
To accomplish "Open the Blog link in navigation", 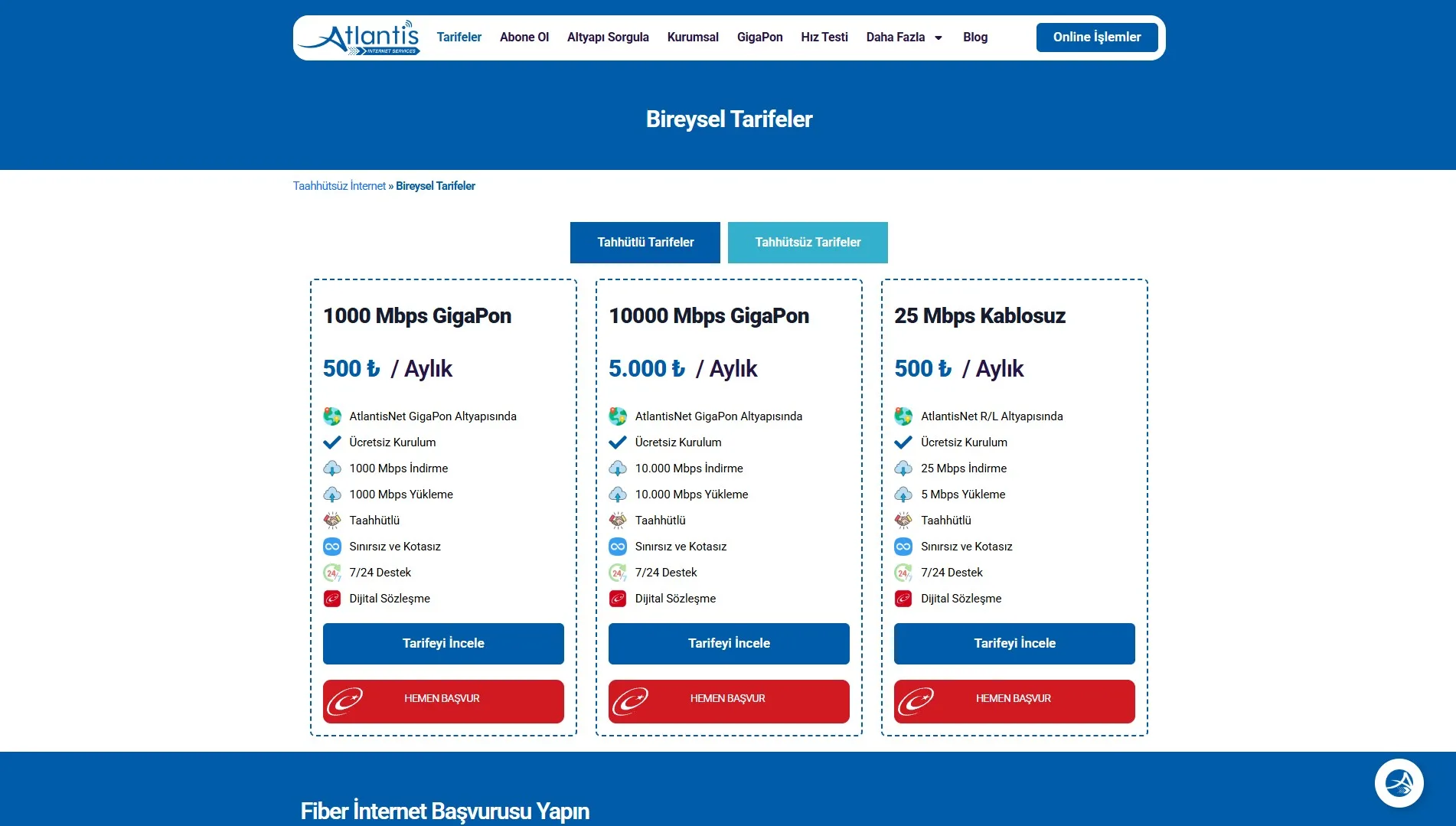I will pyautogui.click(x=975, y=38).
